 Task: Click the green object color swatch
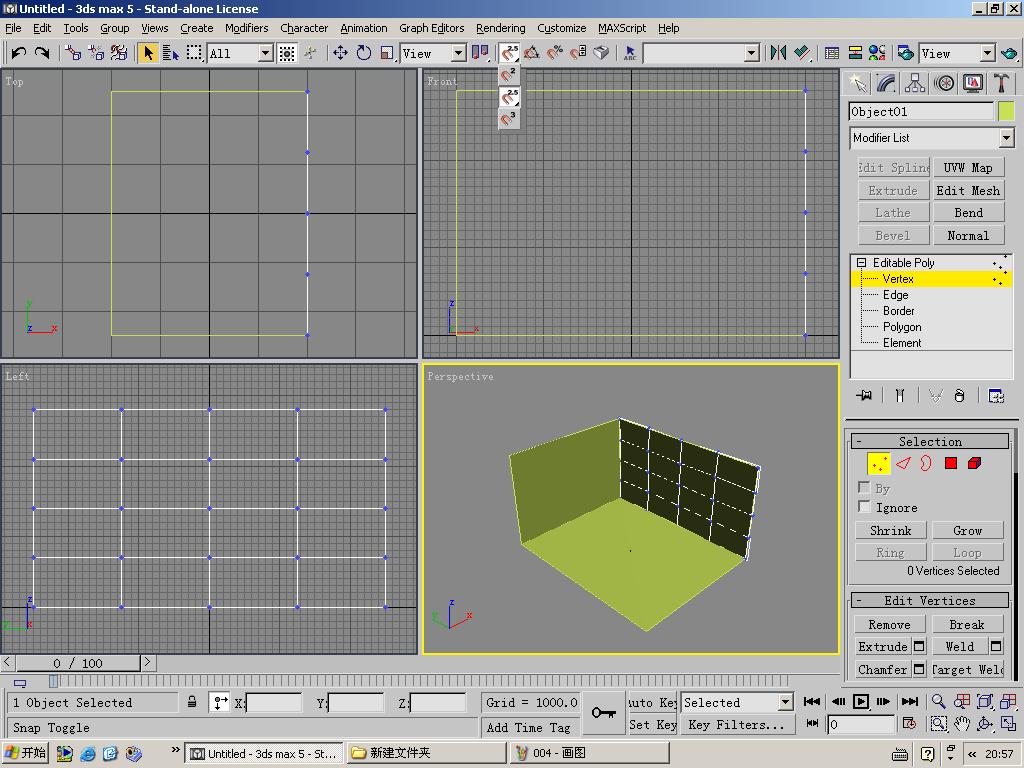click(x=1006, y=112)
